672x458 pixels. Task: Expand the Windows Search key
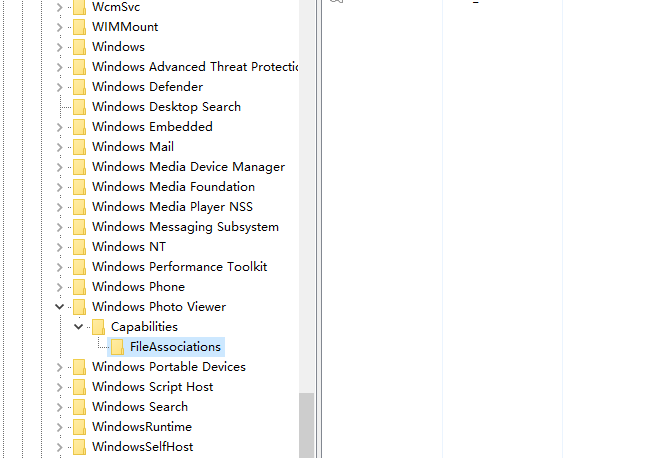(60, 407)
